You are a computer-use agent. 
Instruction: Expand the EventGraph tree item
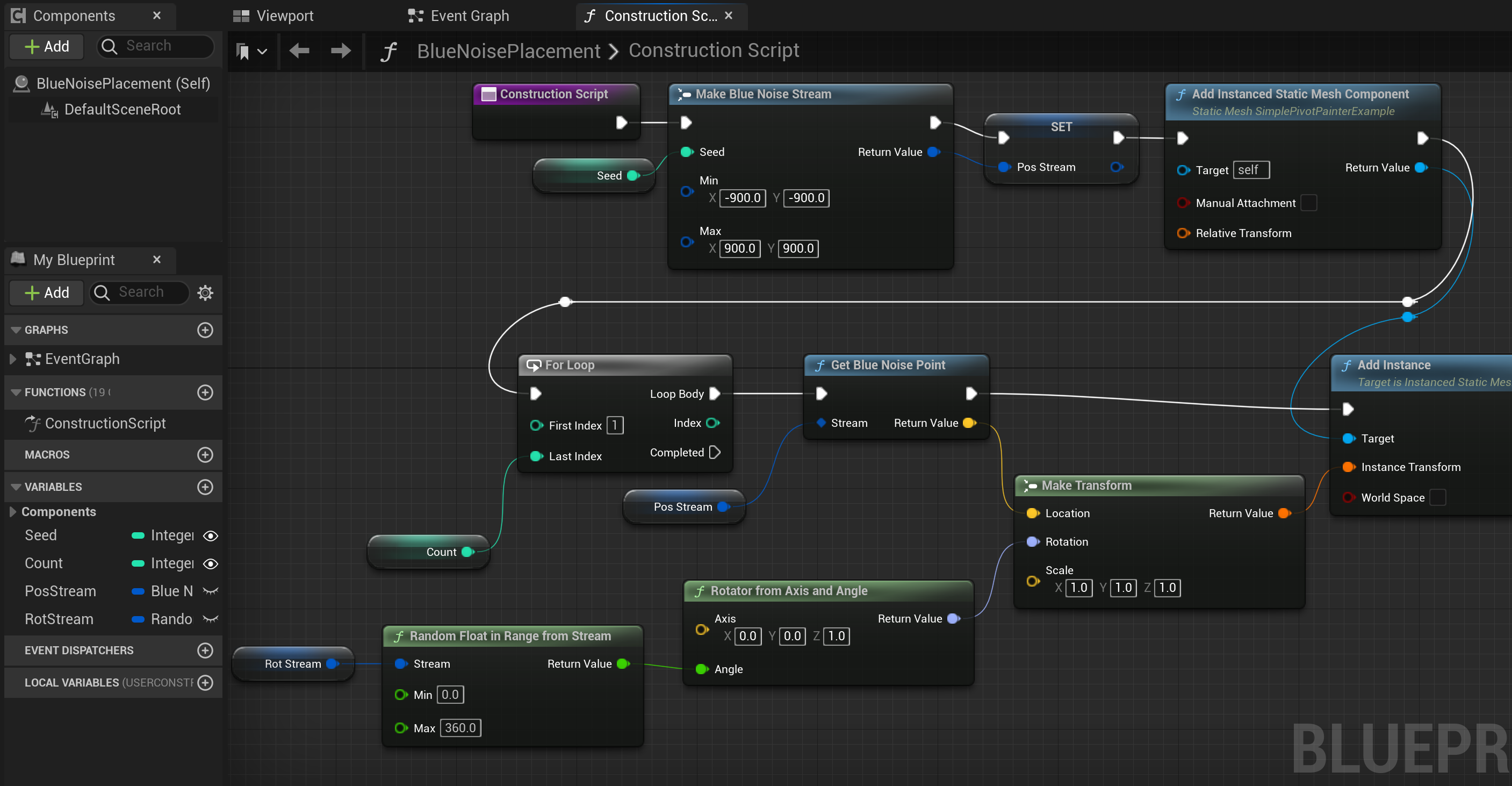[x=12, y=359]
